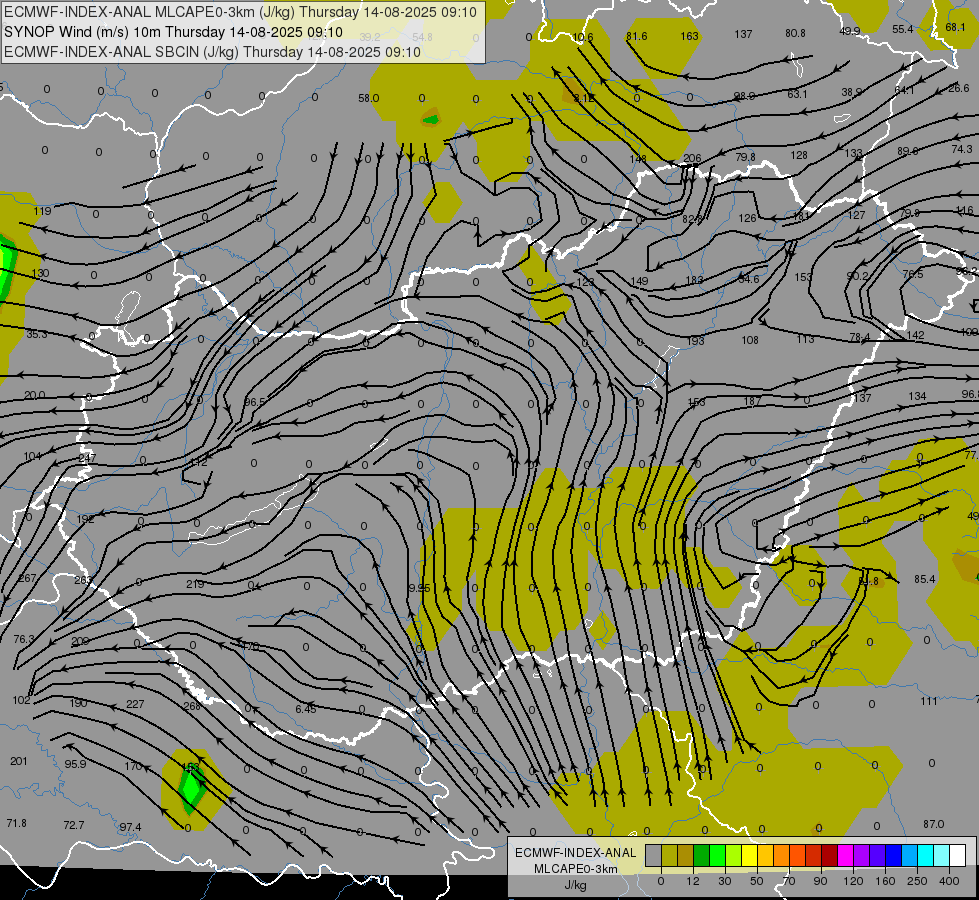Click the map value 90.2
This screenshot has width=979, height=900.
pos(858,276)
